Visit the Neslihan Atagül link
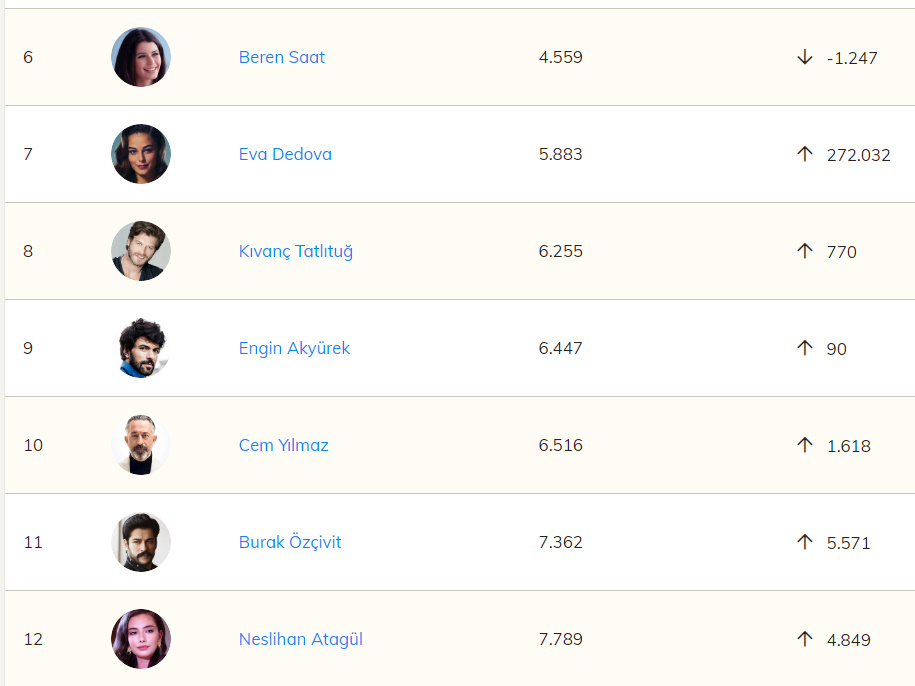The width and height of the screenshot is (915, 686). pos(300,639)
